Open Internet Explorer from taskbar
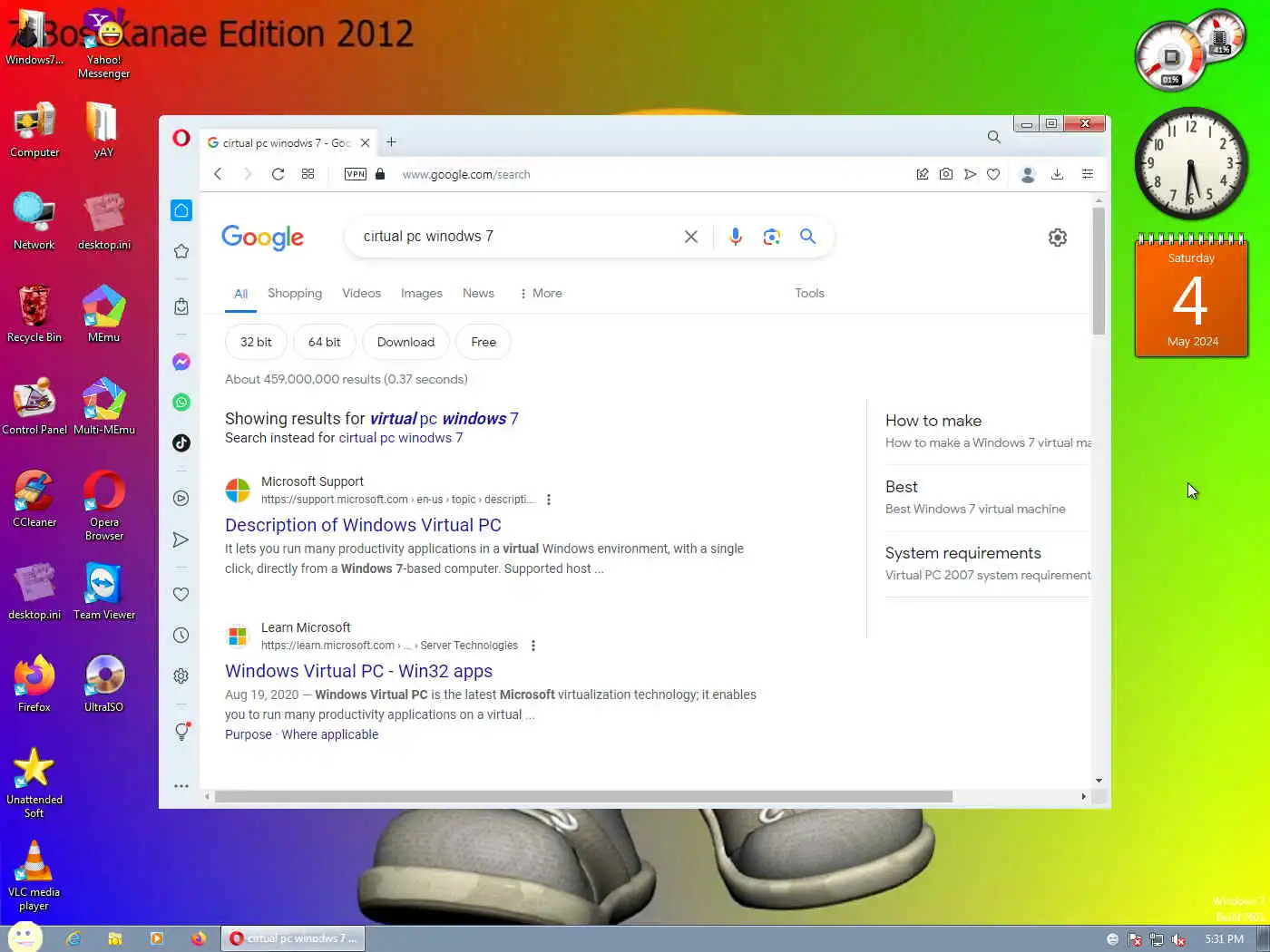 pyautogui.click(x=73, y=938)
